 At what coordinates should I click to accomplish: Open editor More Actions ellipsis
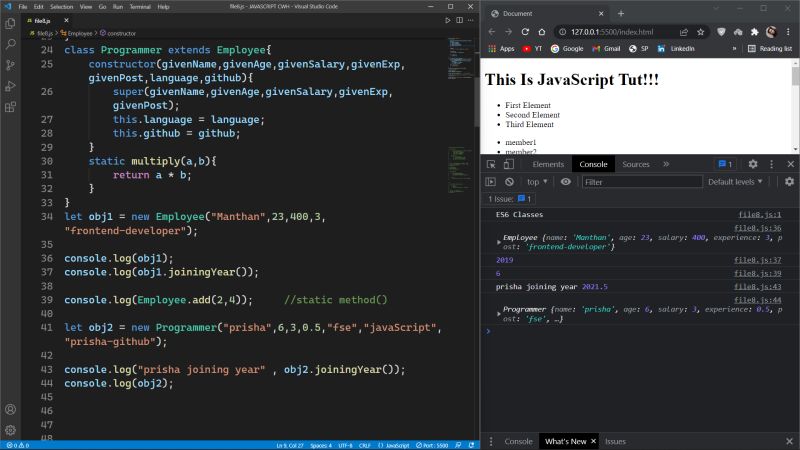point(470,20)
